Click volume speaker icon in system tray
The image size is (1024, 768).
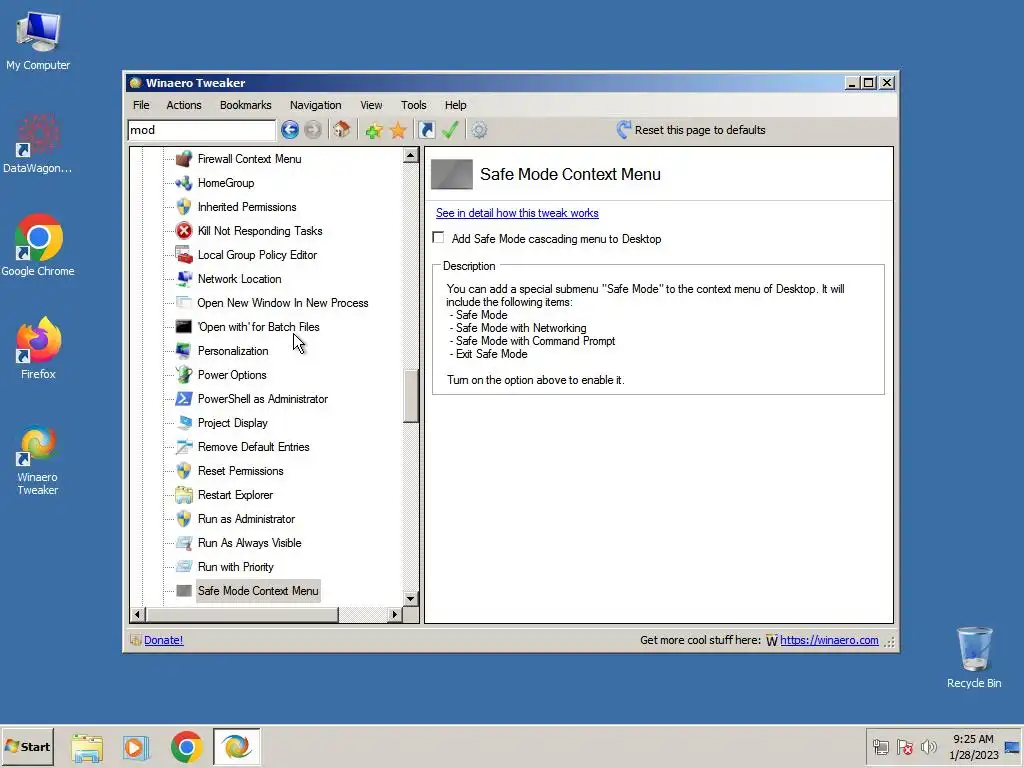pos(928,746)
